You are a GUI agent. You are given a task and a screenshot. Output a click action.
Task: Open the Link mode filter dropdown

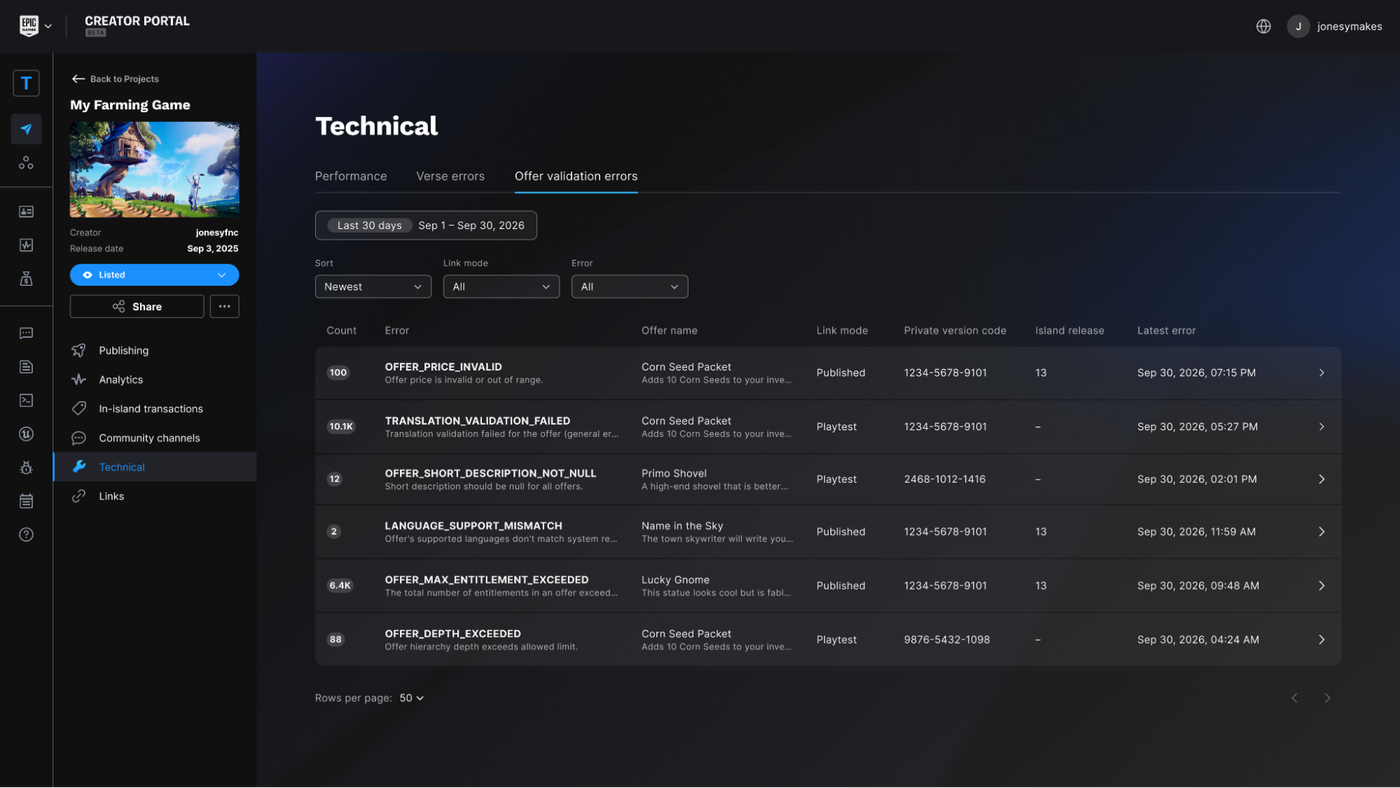point(501,287)
